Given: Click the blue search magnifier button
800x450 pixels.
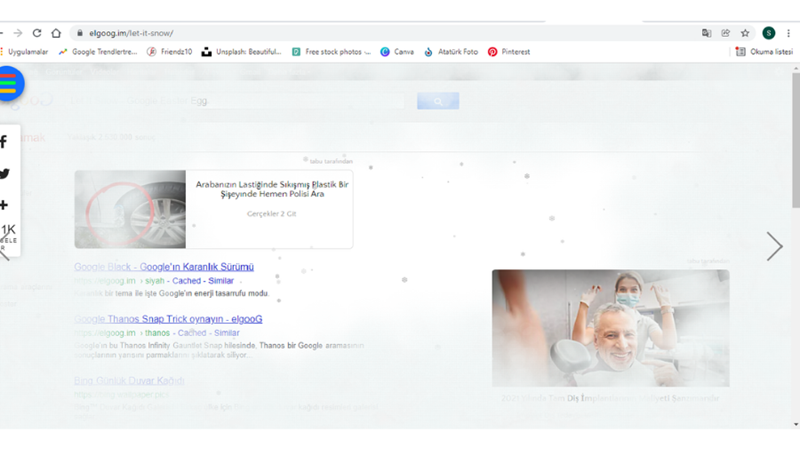Looking at the screenshot, I should tap(437, 101).
